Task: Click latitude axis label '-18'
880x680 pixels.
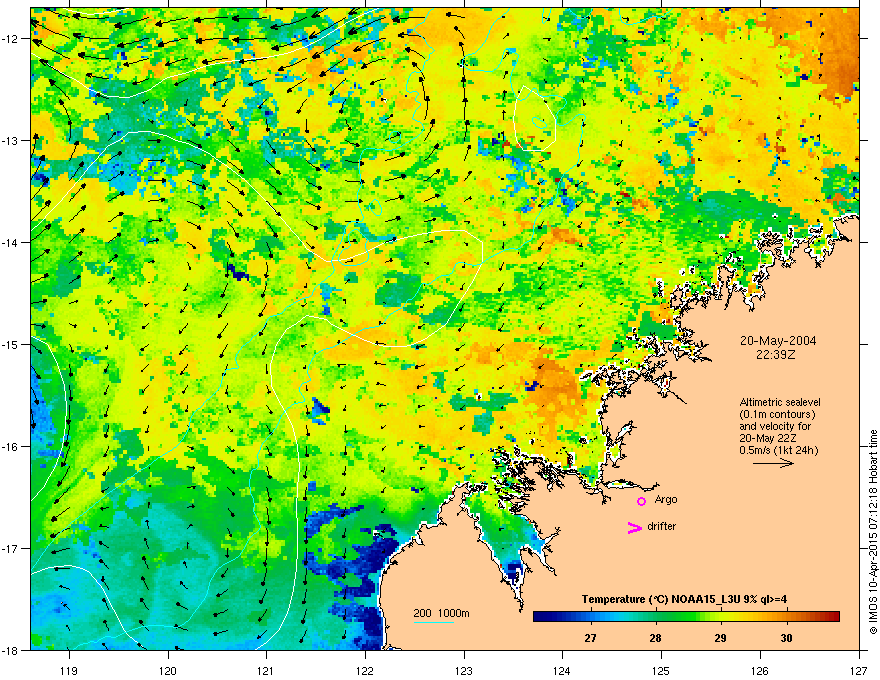Action: point(11,650)
